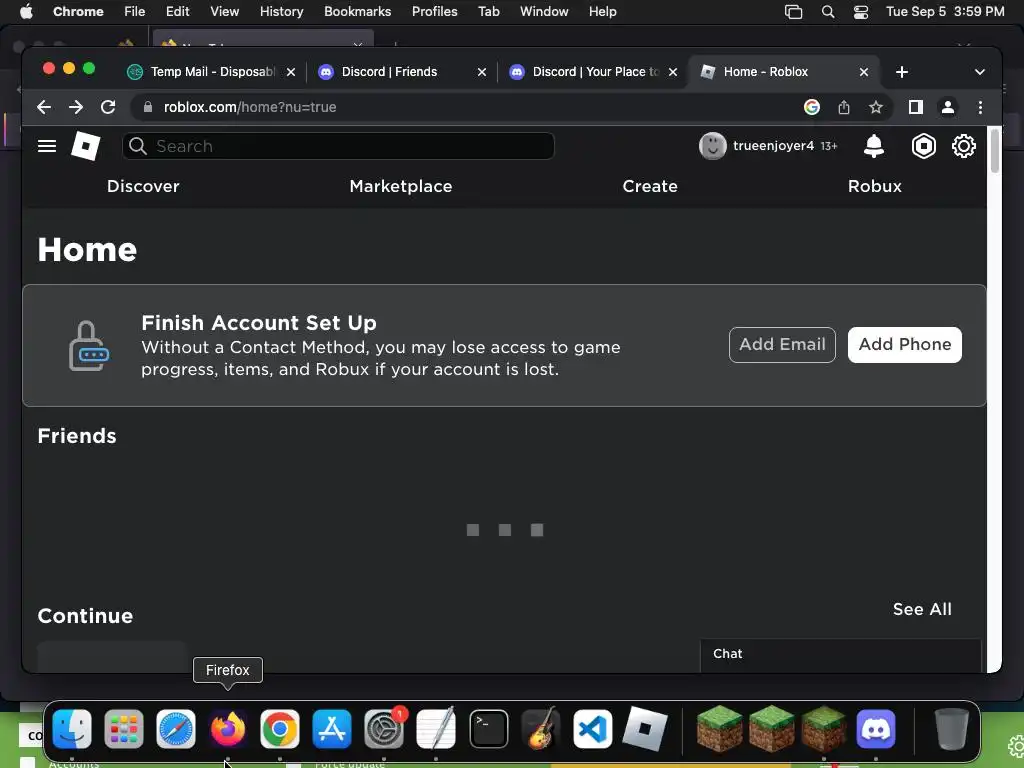Close the Home - Roblox tab

tap(863, 72)
